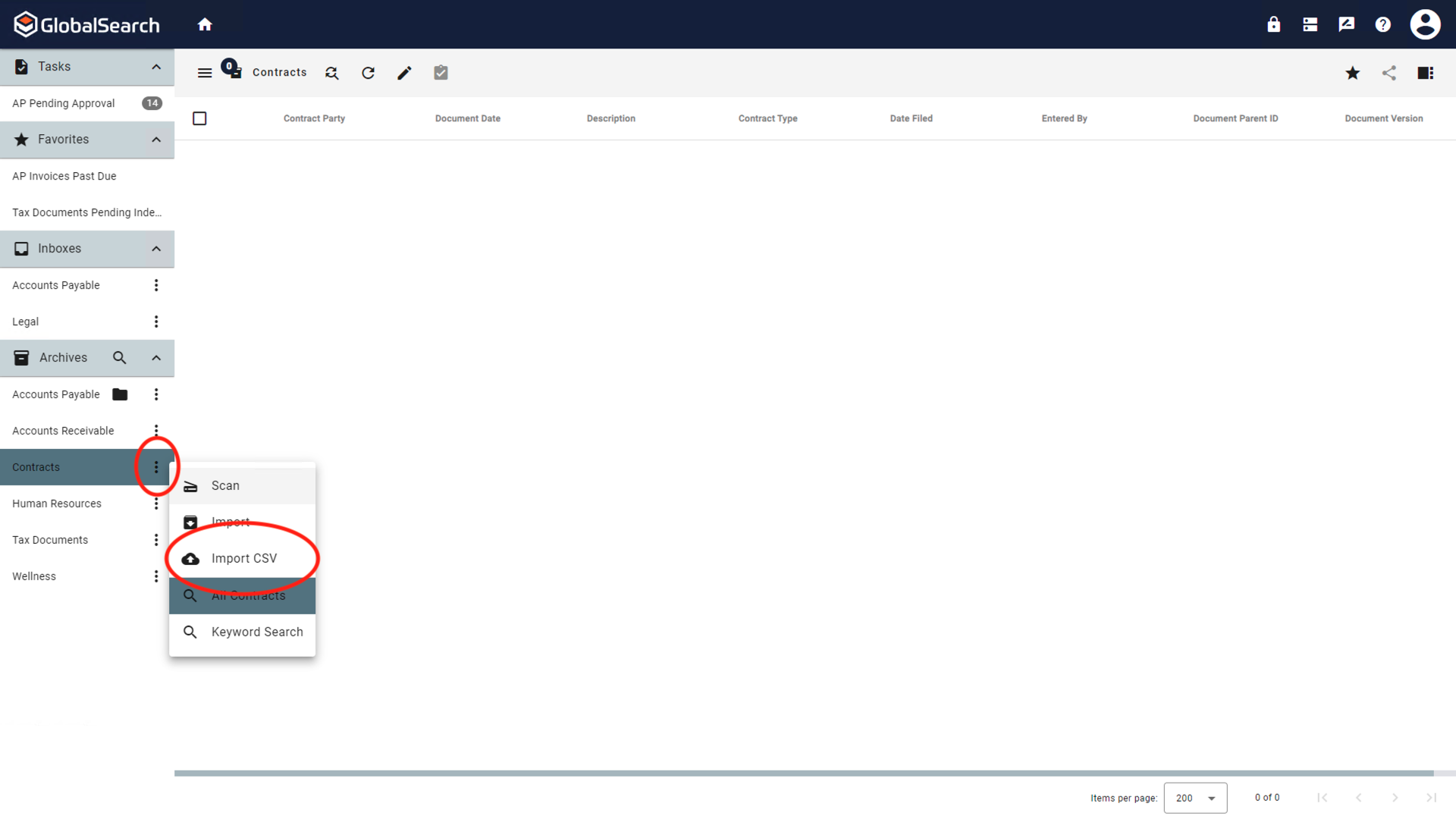Click the GlobalSearch home icon
The width and height of the screenshot is (1456, 819).
tap(205, 24)
